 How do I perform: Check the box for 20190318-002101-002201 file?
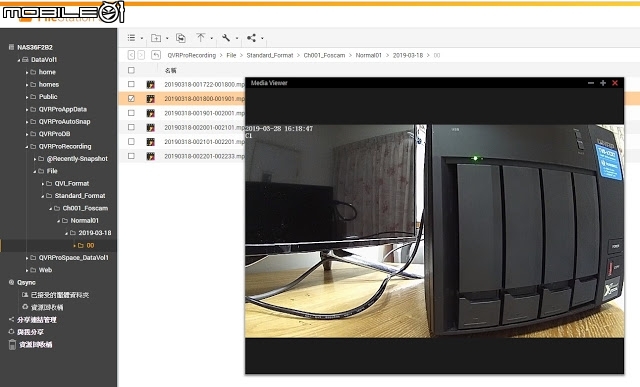(131, 141)
